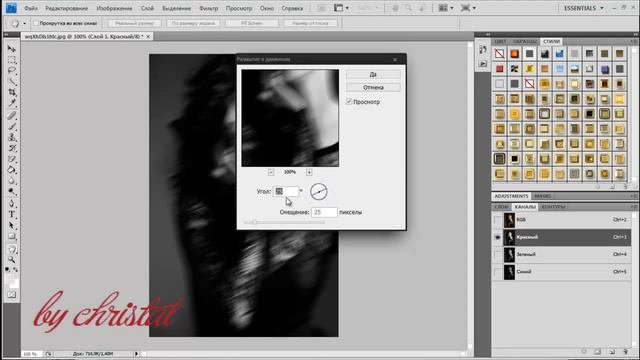Click the Отмена button
640x360 pixels.
pyautogui.click(x=373, y=87)
